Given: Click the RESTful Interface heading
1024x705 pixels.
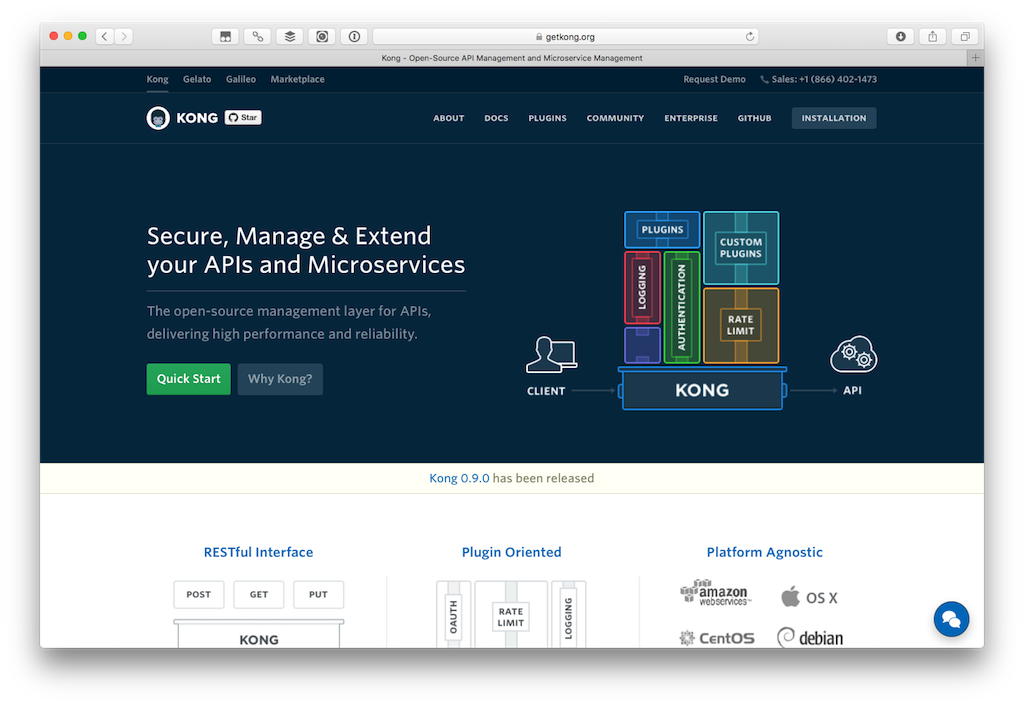Looking at the screenshot, I should coord(258,552).
